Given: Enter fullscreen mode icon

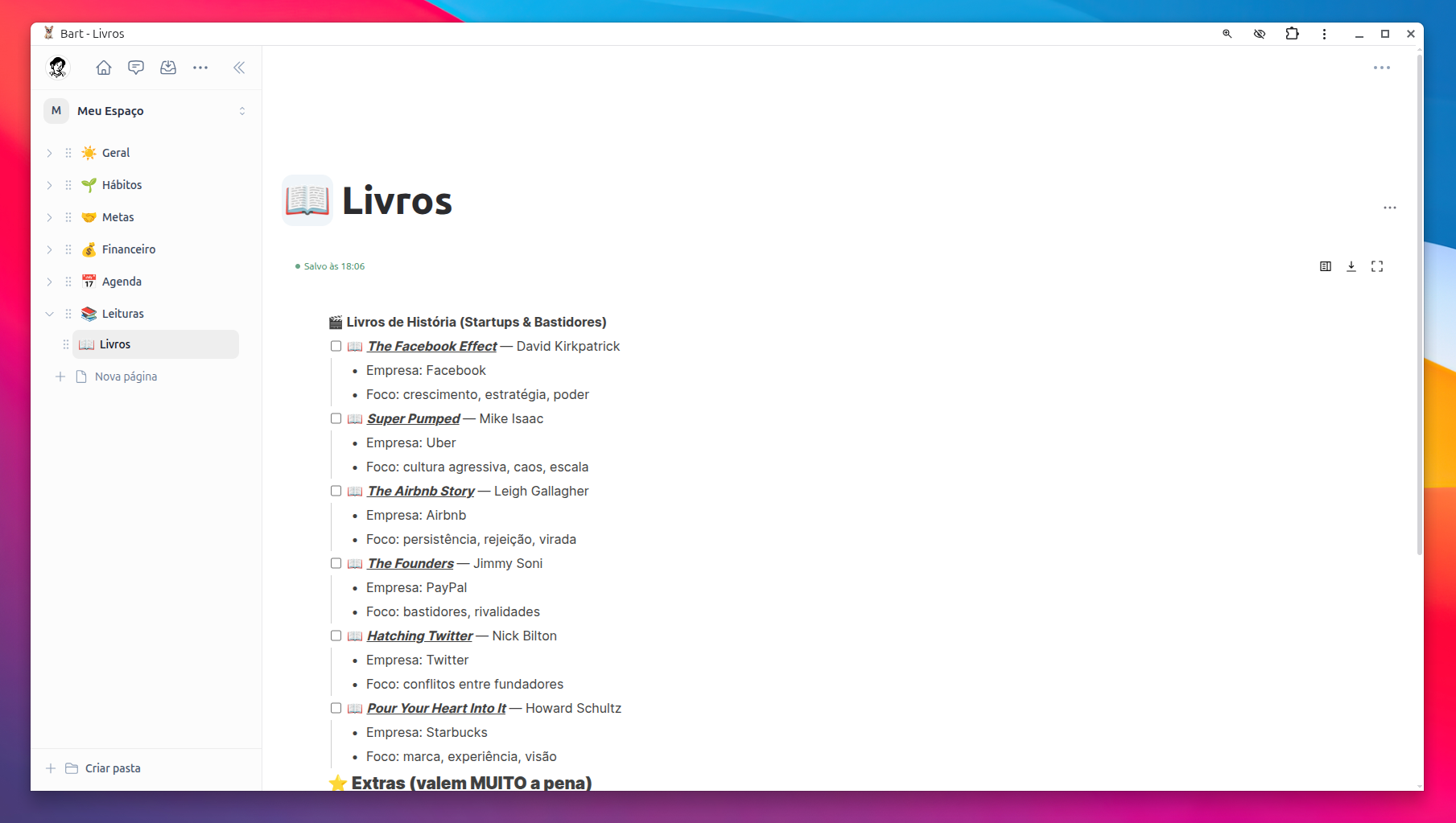Looking at the screenshot, I should pos(1377,266).
